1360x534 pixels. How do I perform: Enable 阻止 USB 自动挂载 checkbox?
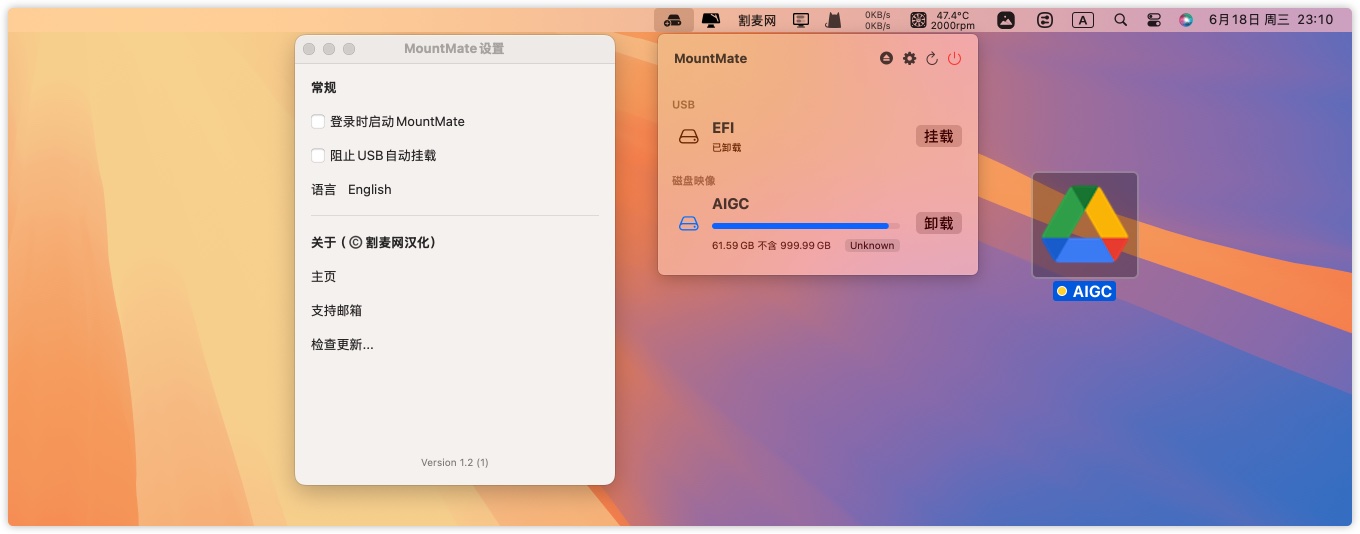[318, 156]
